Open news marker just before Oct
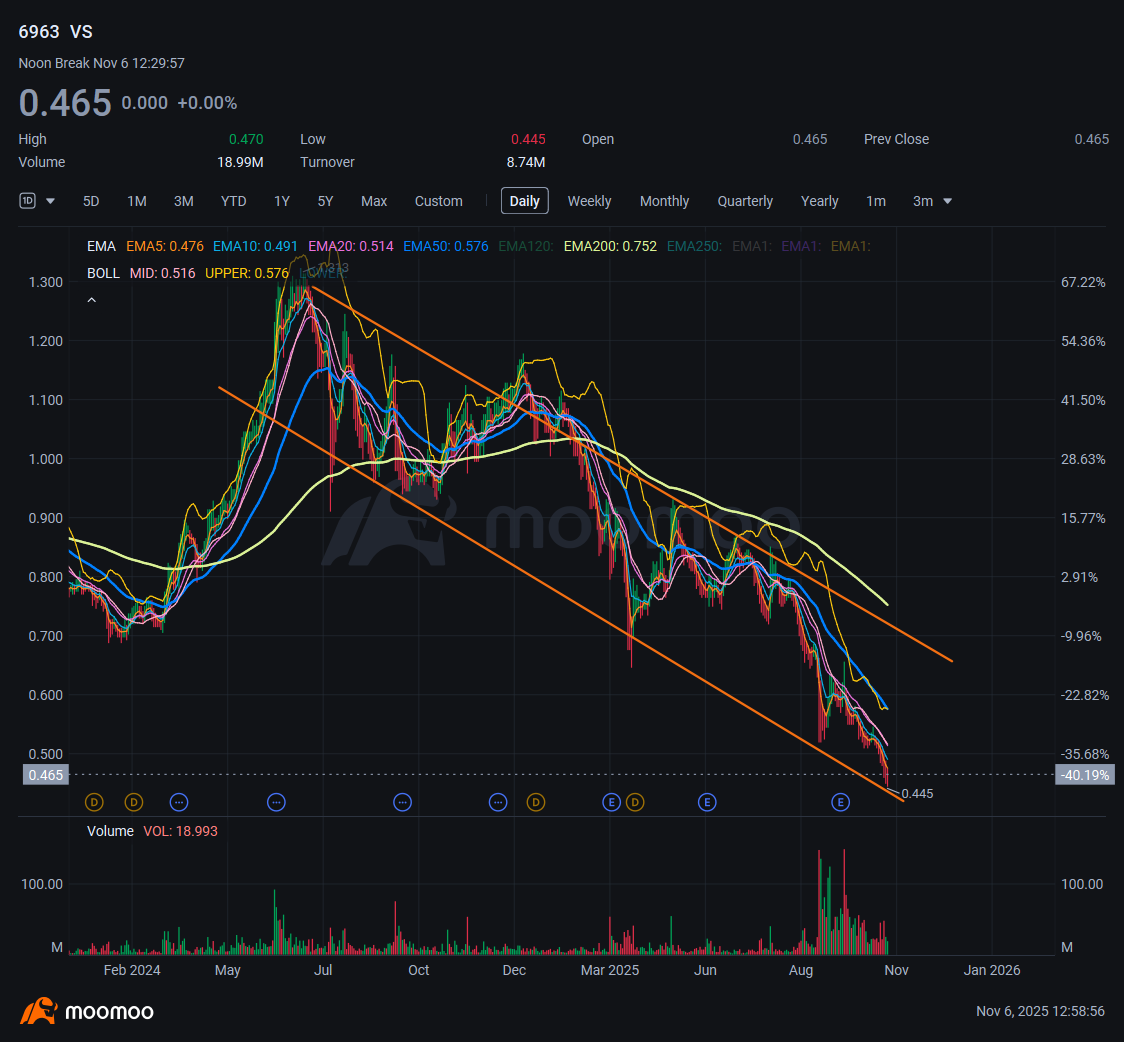The image size is (1124, 1042). 403,803
